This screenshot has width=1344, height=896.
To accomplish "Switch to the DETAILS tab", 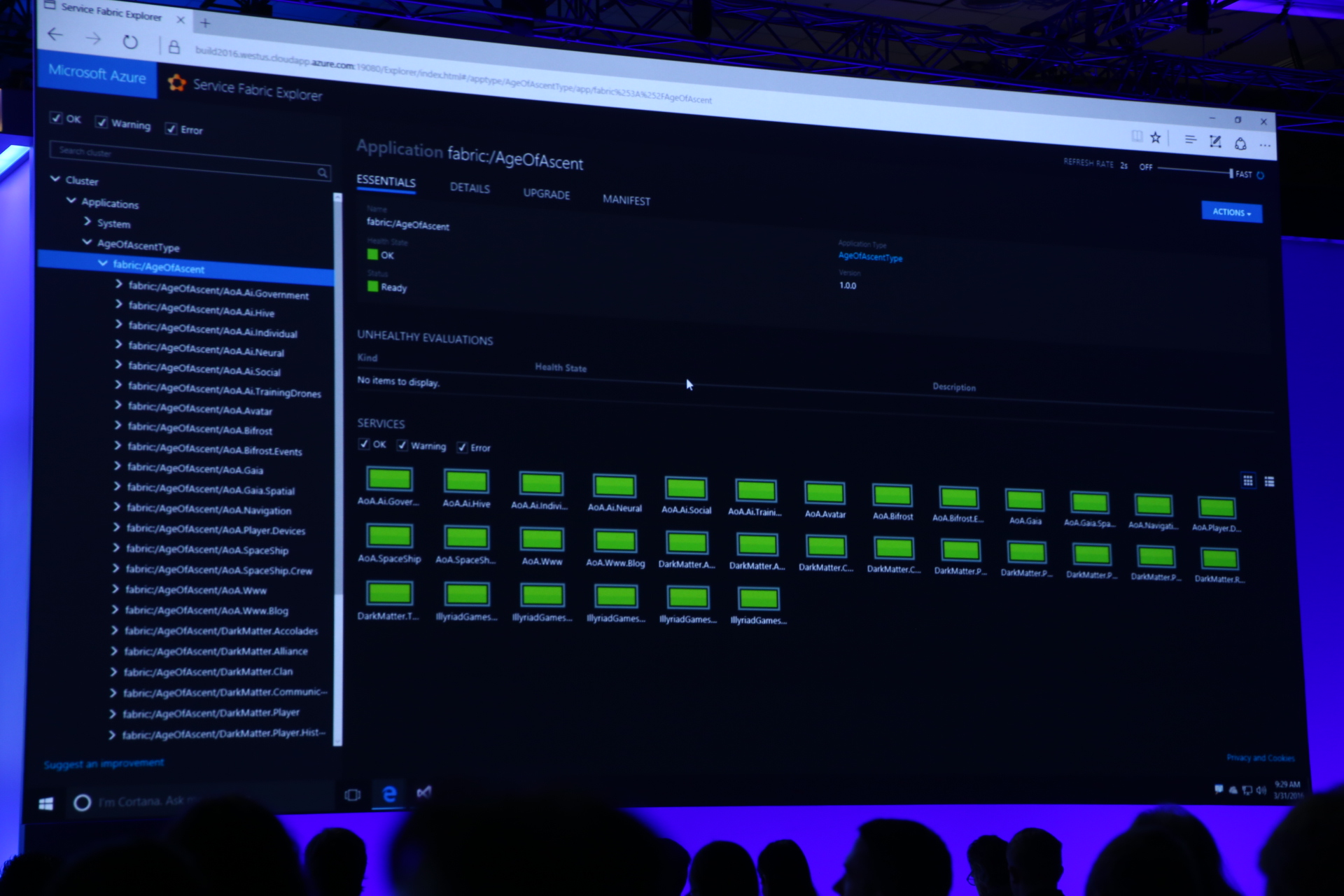I will click(470, 188).
